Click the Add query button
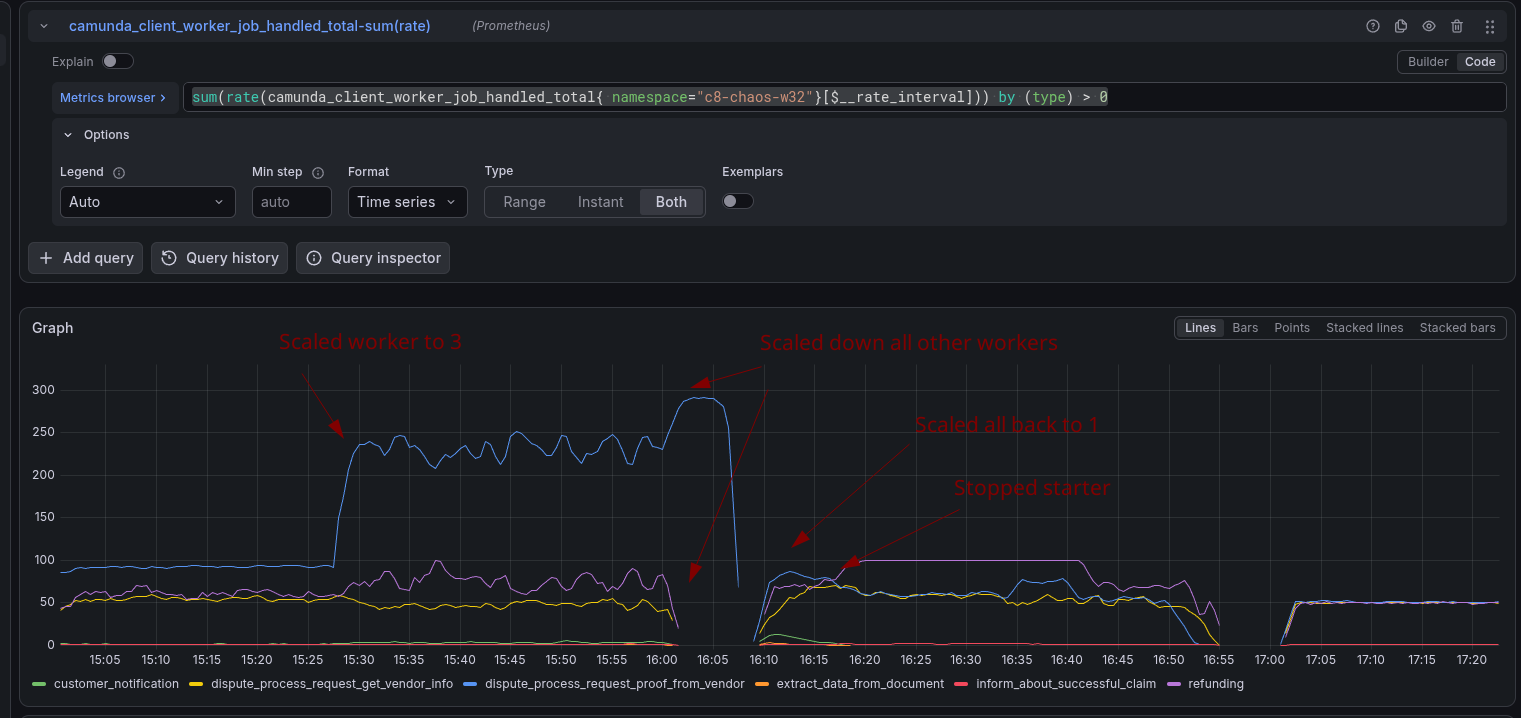This screenshot has width=1521, height=718. (x=86, y=258)
